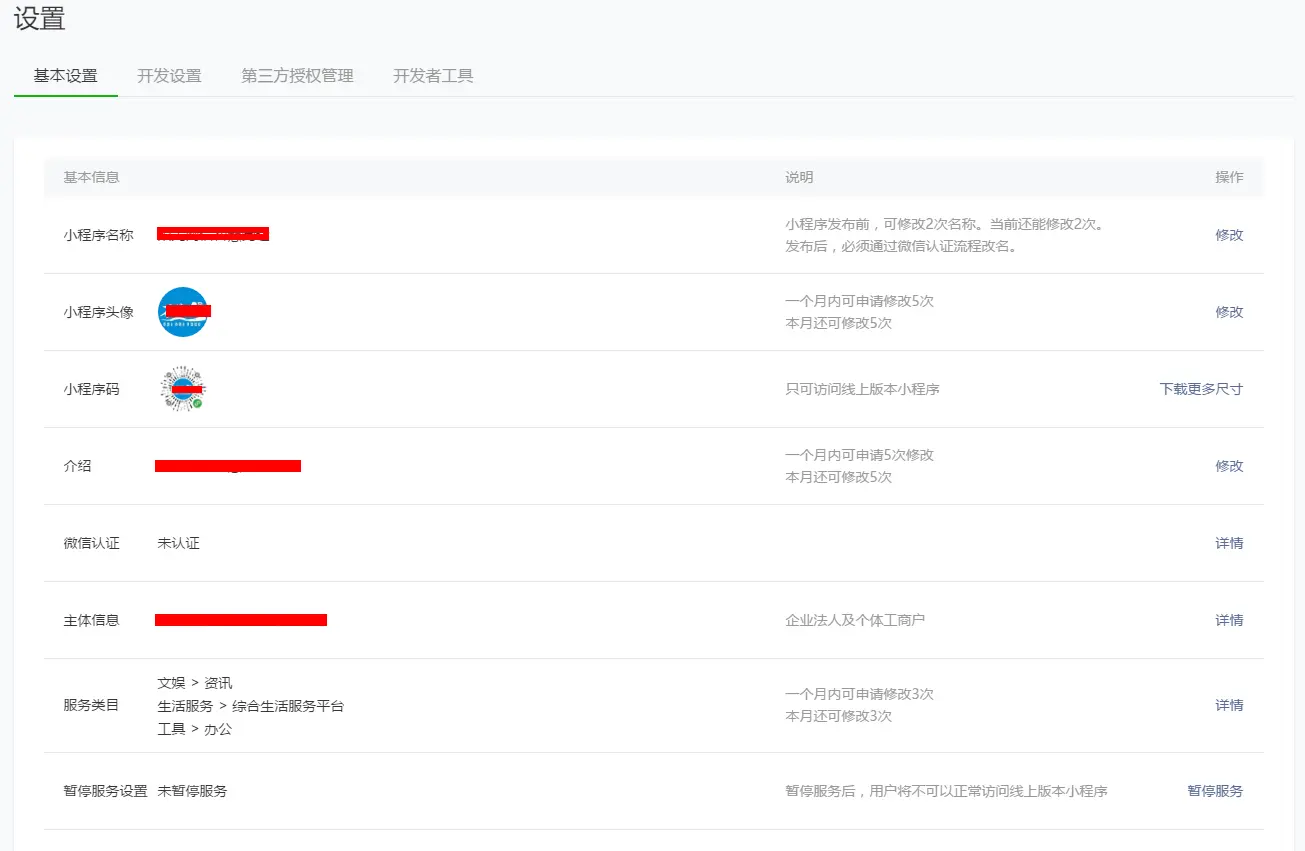The height and width of the screenshot is (851, 1305).
Task: Click the 小程序头像 row label
Action: [x=98, y=312]
